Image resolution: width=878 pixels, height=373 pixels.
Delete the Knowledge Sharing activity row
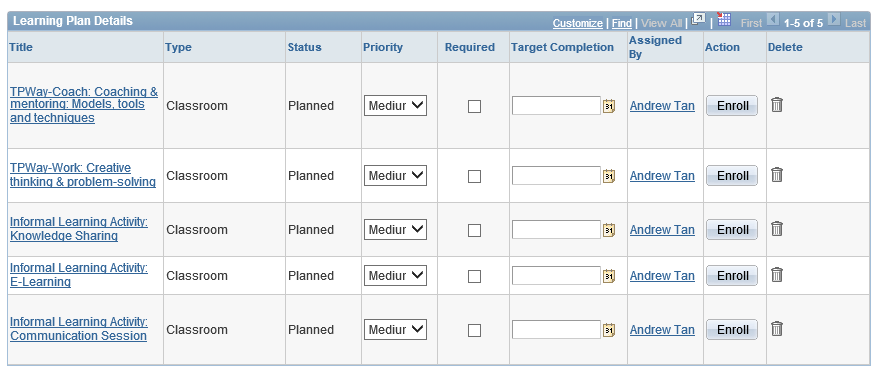tap(776, 229)
